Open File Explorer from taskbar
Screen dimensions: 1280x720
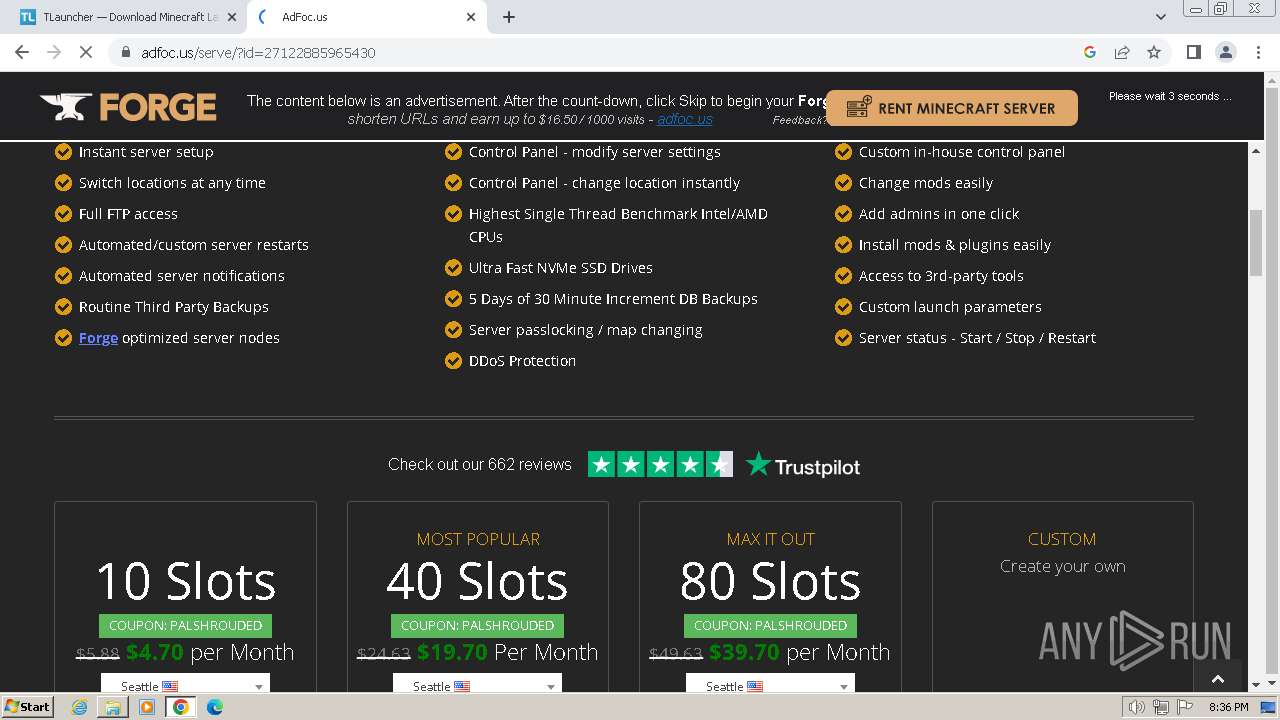tap(113, 707)
